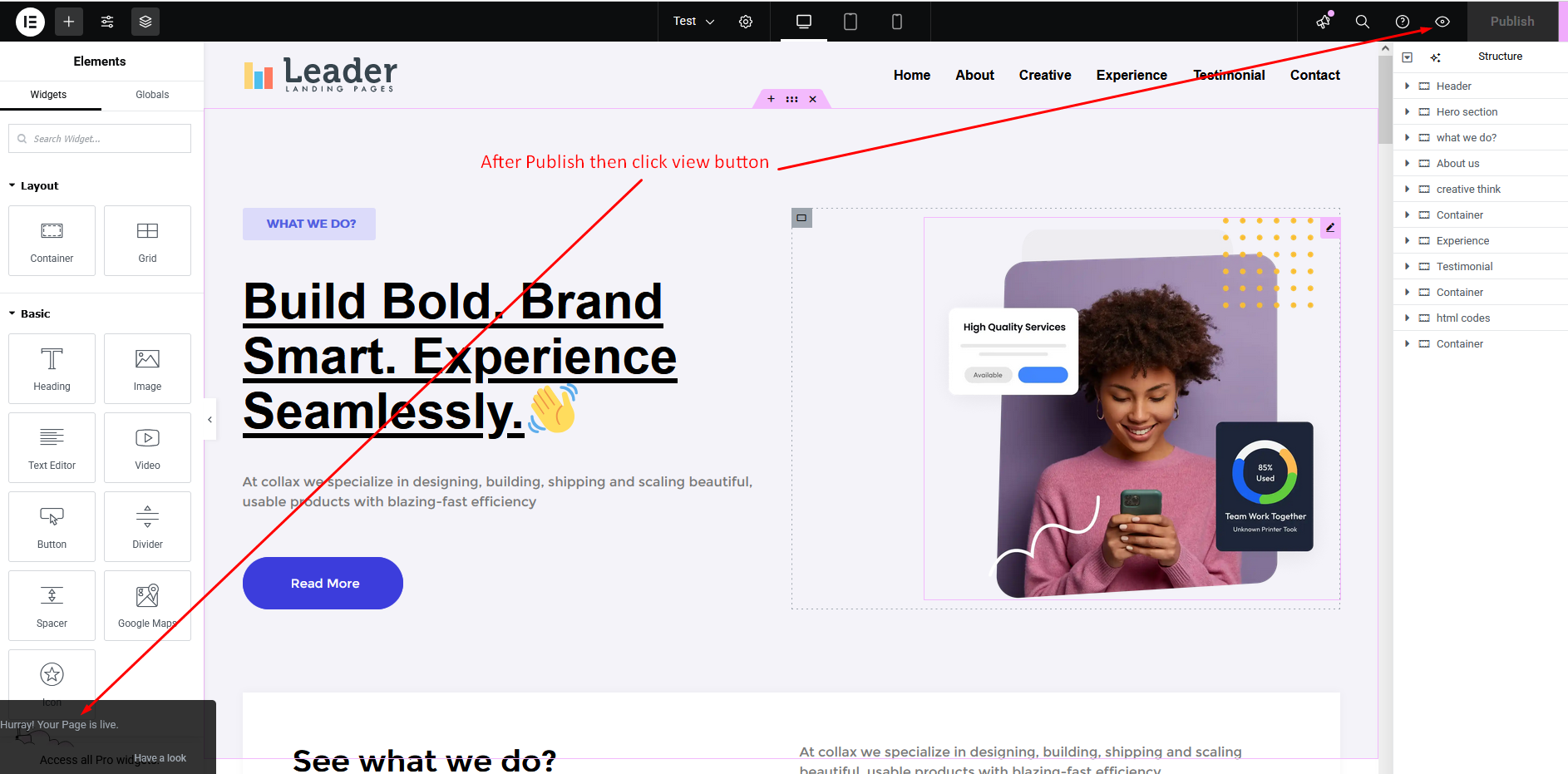Open the Elementor logo menu
Image resolution: width=1568 pixels, height=774 pixels.
(x=30, y=22)
